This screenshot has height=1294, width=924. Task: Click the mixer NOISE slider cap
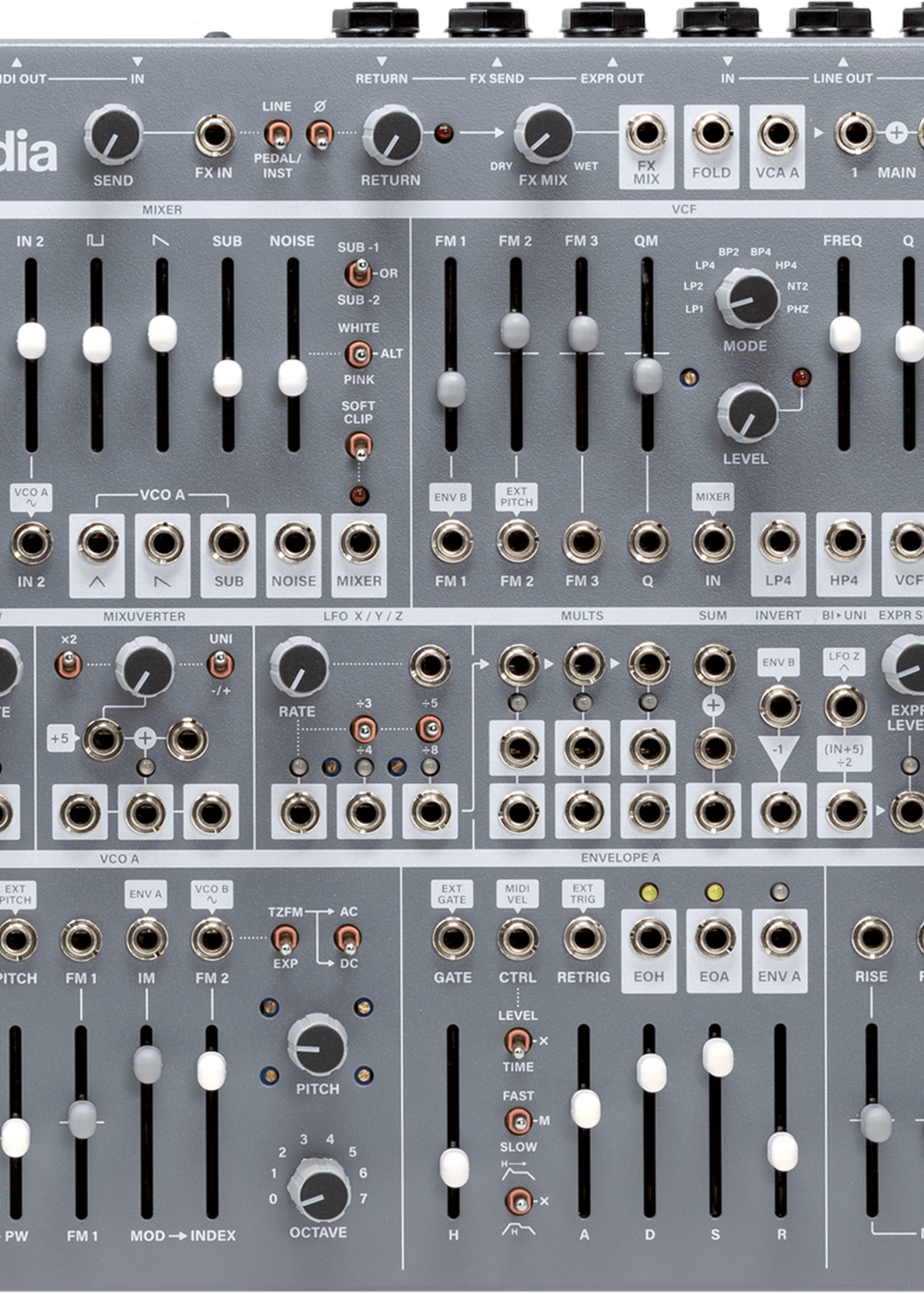(293, 377)
